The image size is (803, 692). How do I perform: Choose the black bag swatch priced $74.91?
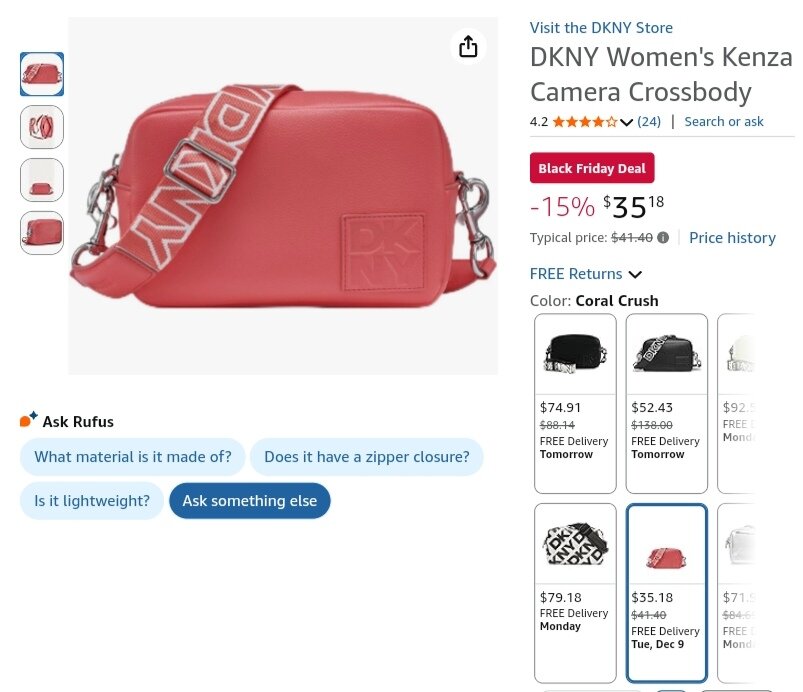(575, 403)
